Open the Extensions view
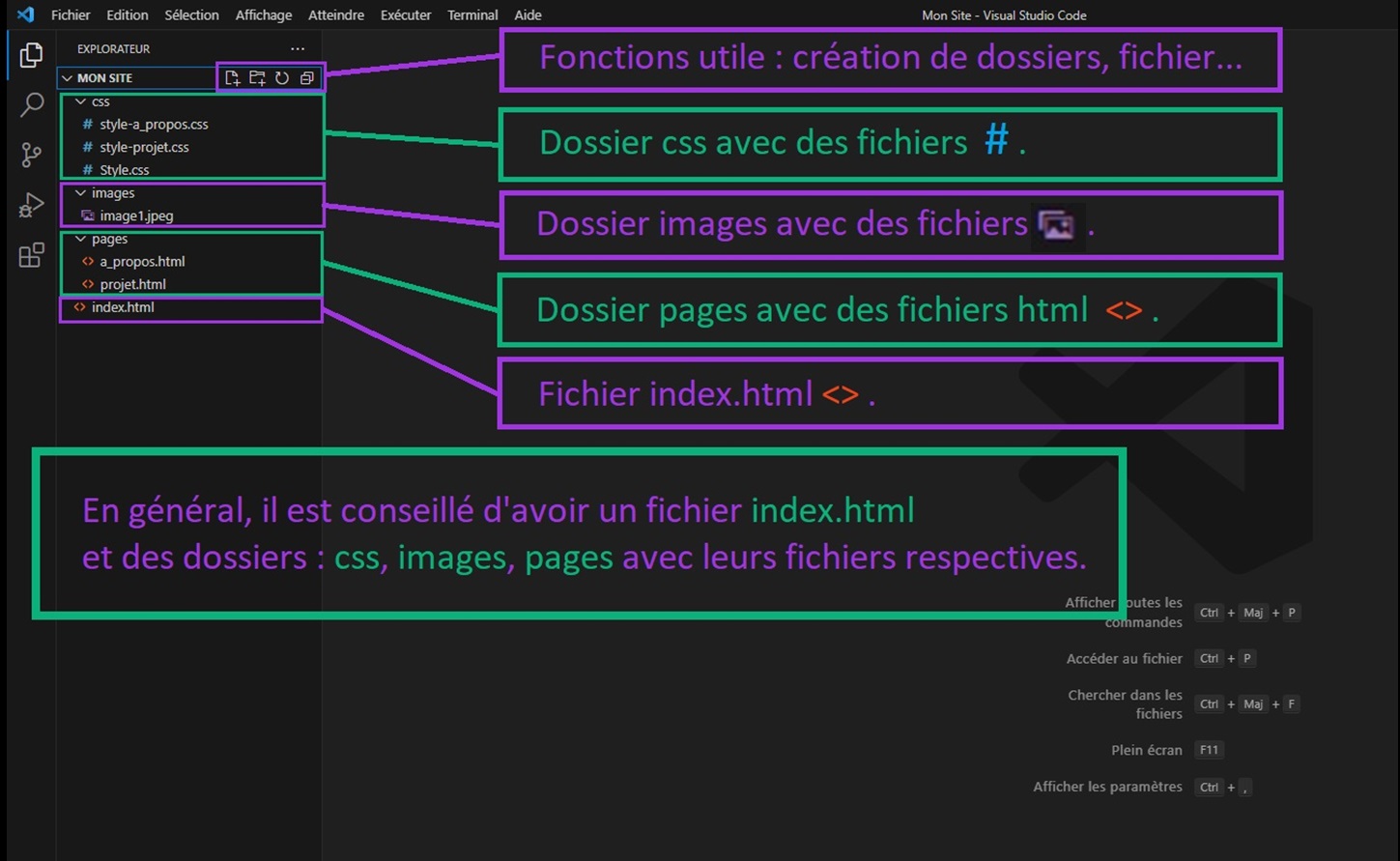This screenshot has width=1400, height=861. point(31,255)
